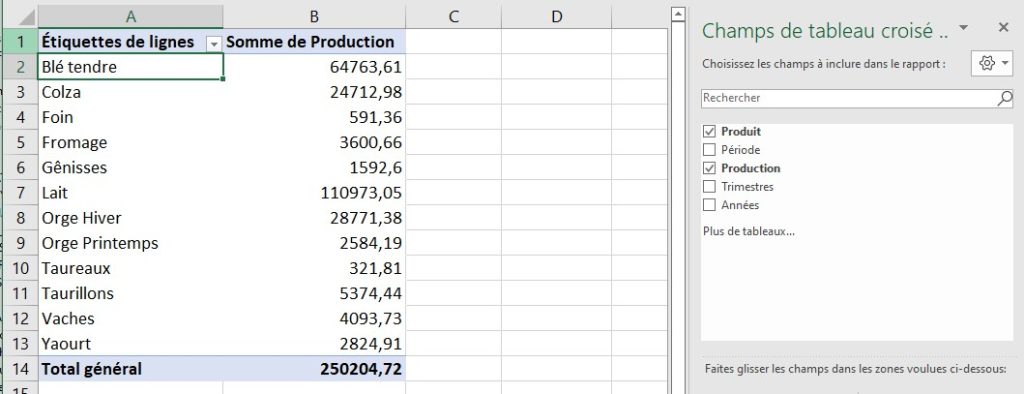Select the Taureaux cell
The image size is (1024, 394).
point(131,268)
